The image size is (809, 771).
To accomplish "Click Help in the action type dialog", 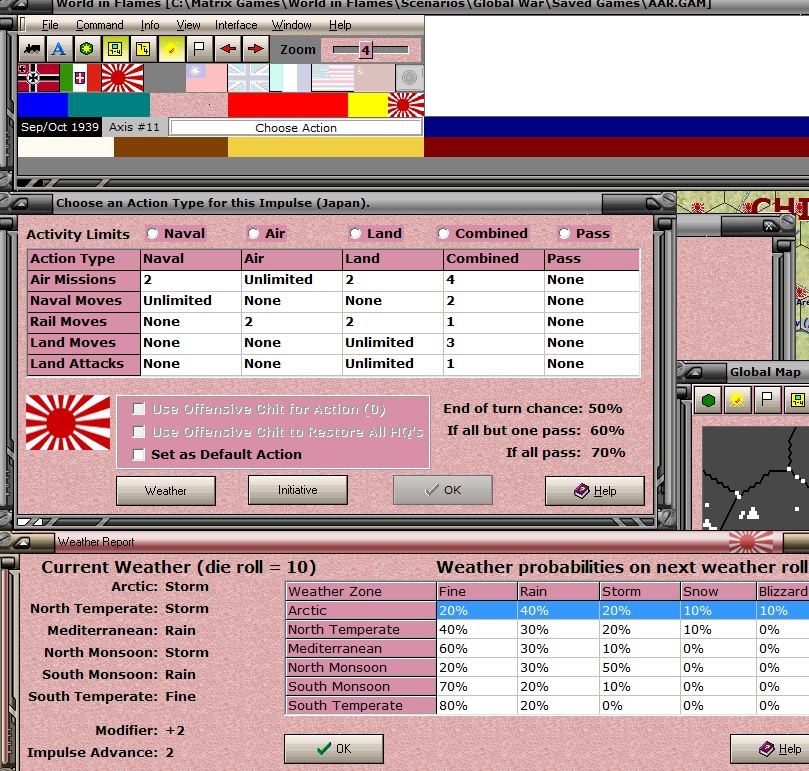I will pos(595,491).
